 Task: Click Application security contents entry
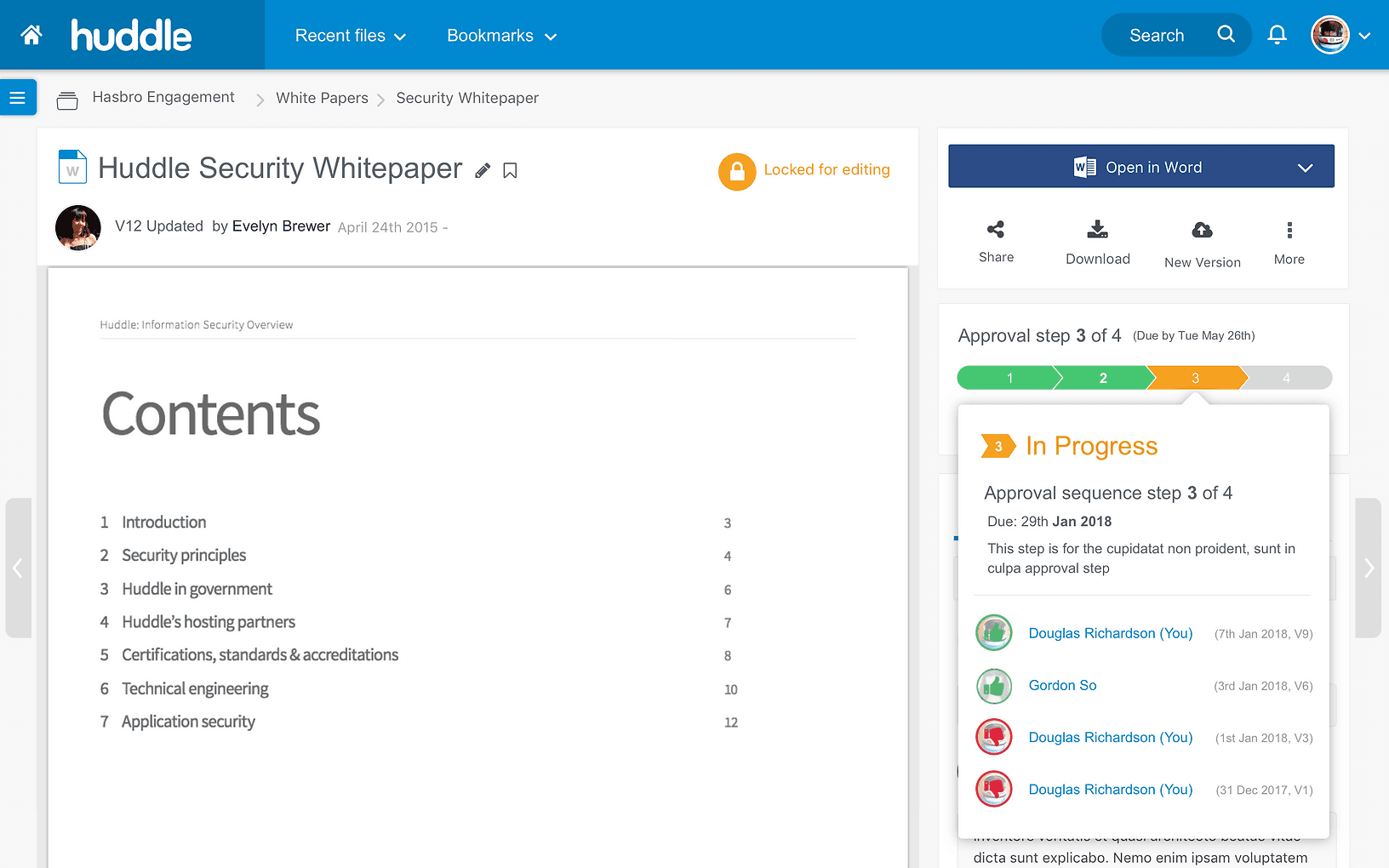point(188,722)
